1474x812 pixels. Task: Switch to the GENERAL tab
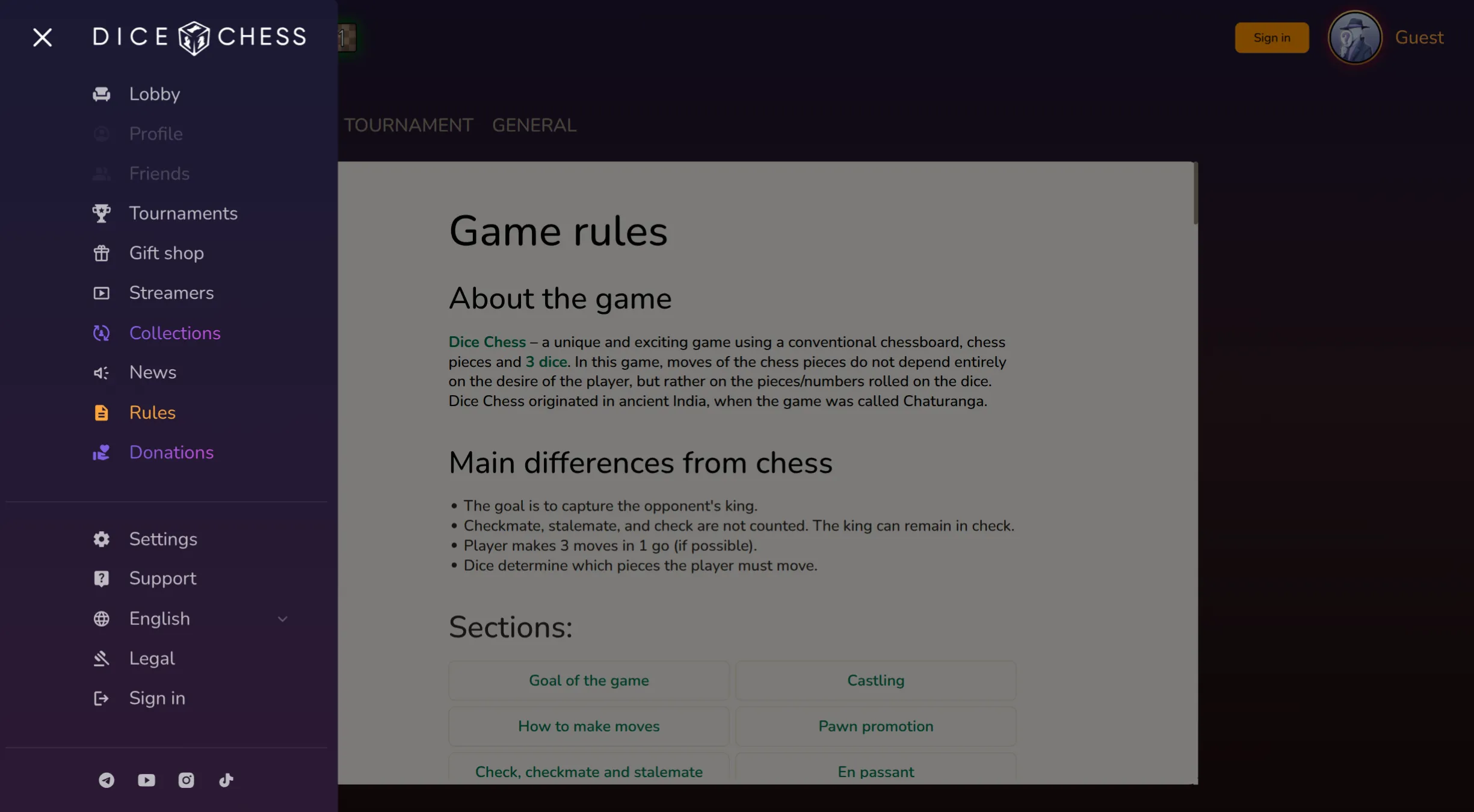pyautogui.click(x=534, y=125)
